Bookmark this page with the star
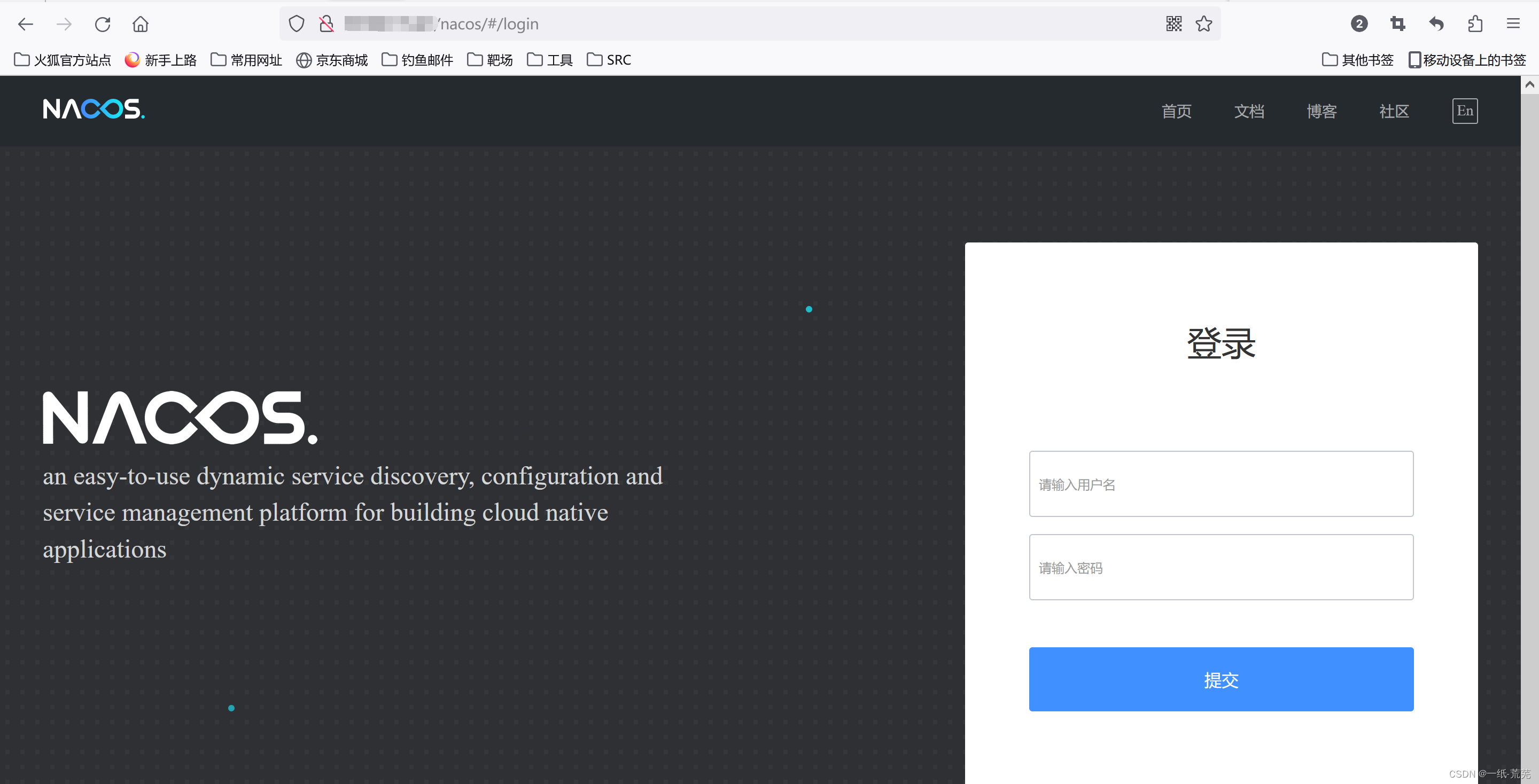This screenshot has height=784, width=1539. pos(1203,24)
